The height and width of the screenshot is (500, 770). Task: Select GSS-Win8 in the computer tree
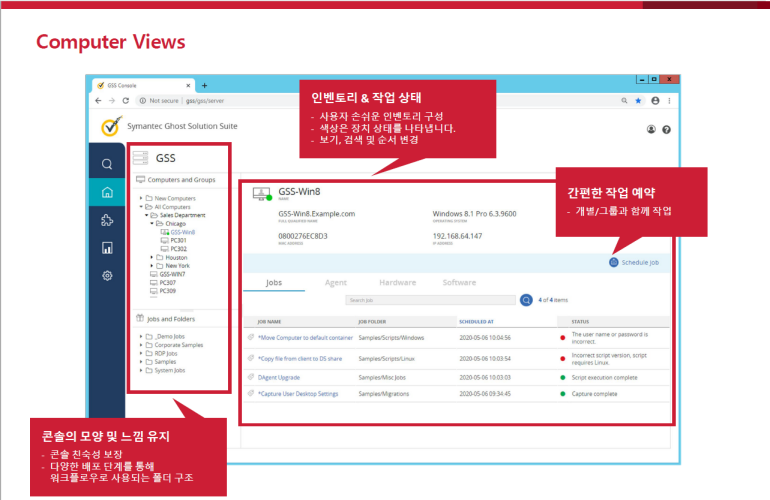pyautogui.click(x=183, y=232)
